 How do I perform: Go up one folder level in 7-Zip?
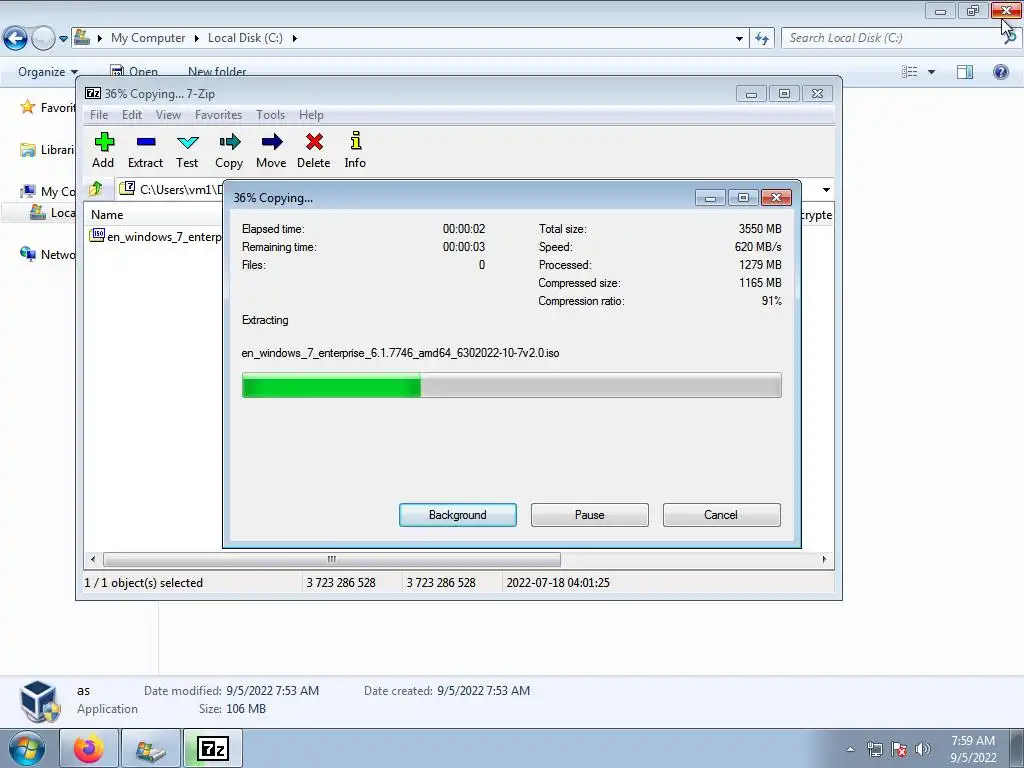click(96, 189)
